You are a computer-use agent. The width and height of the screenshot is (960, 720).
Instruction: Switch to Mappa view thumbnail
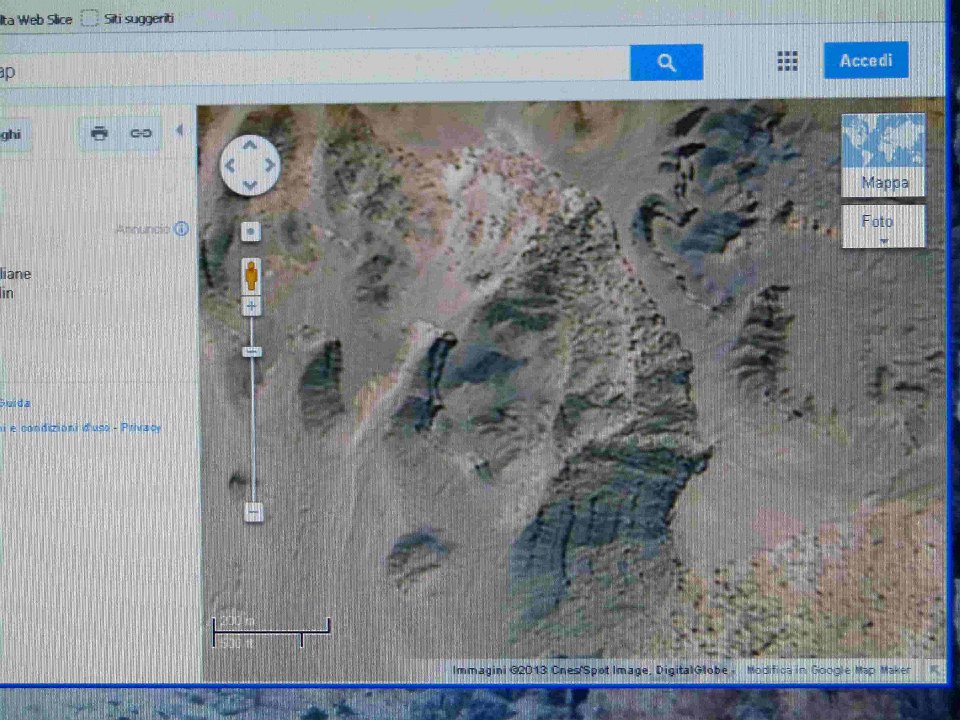[883, 155]
